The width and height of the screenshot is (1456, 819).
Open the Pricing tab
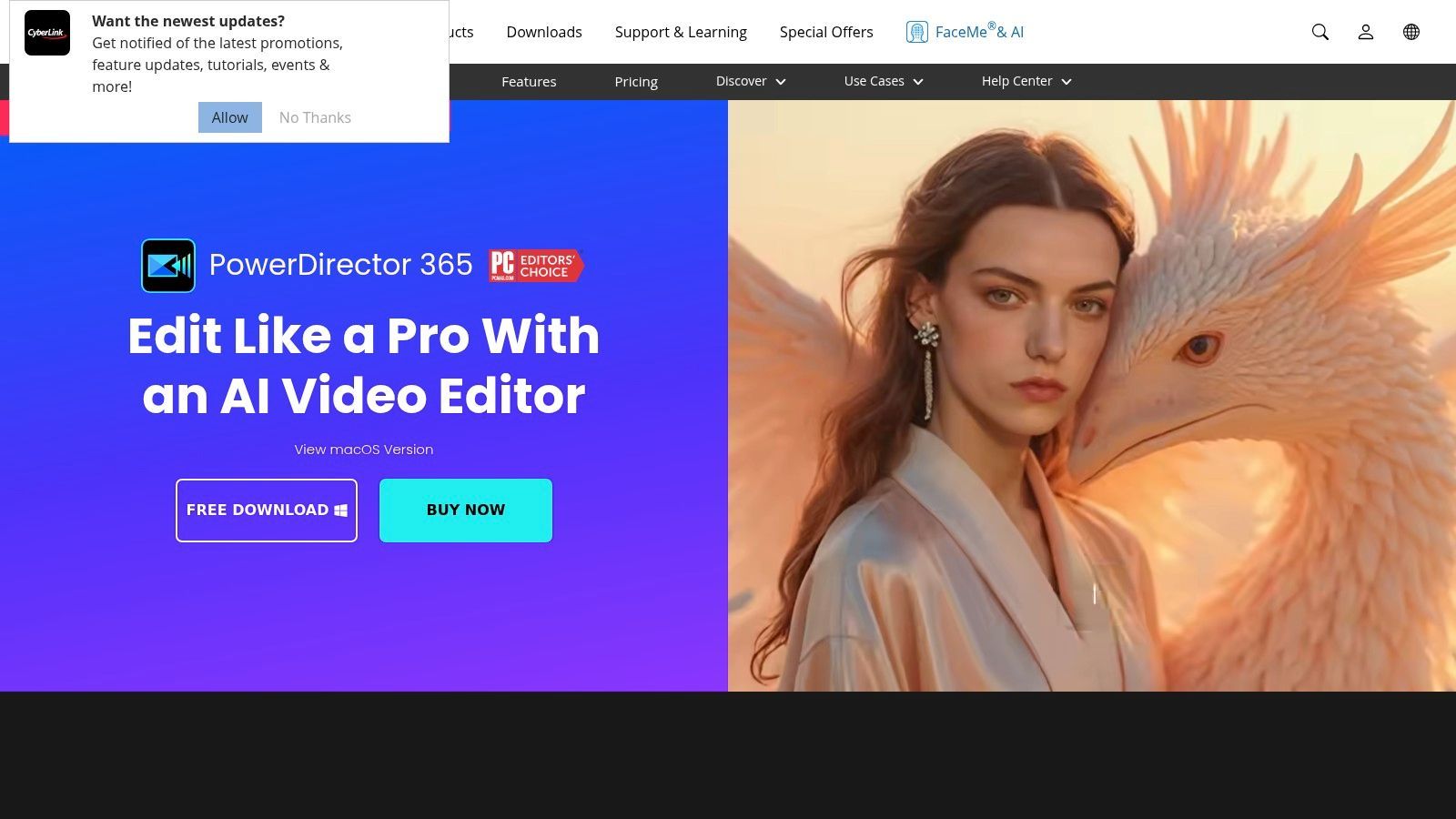pyautogui.click(x=635, y=82)
